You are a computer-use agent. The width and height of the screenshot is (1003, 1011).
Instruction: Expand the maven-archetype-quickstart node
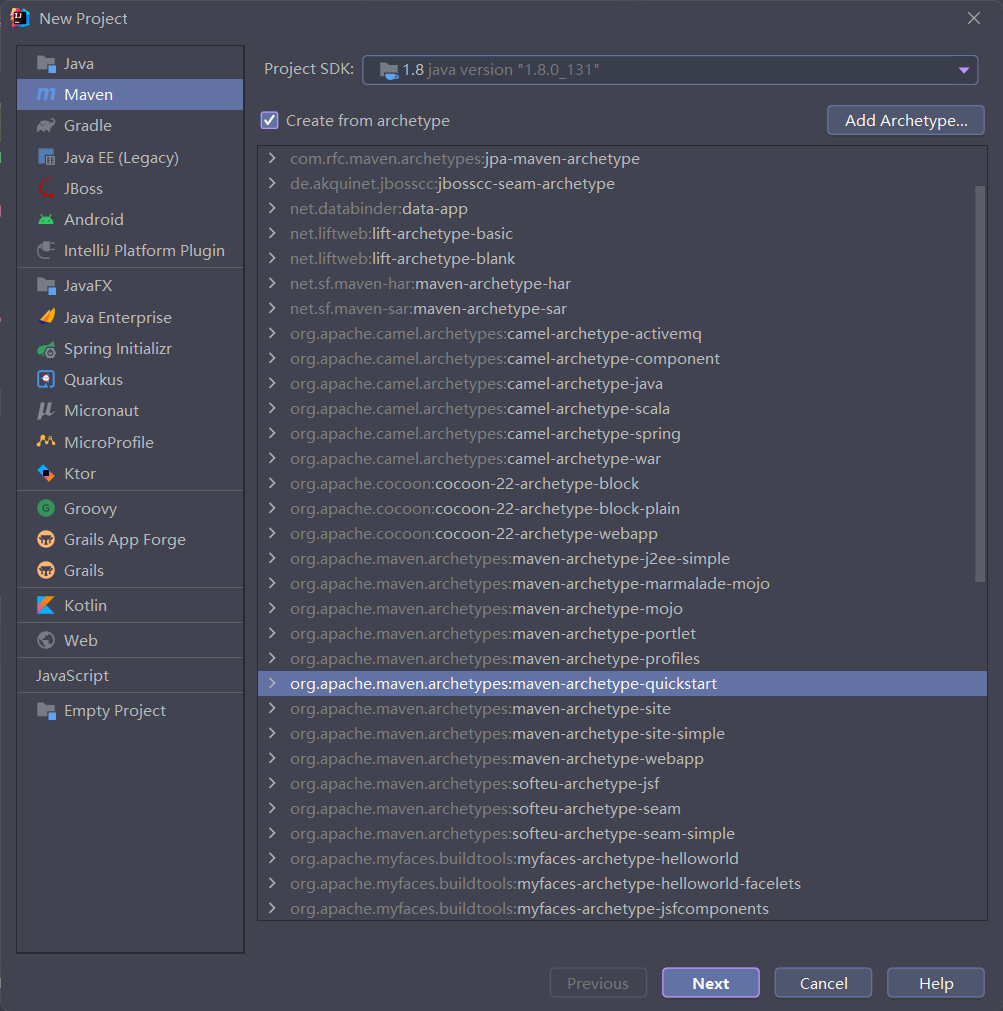click(272, 683)
